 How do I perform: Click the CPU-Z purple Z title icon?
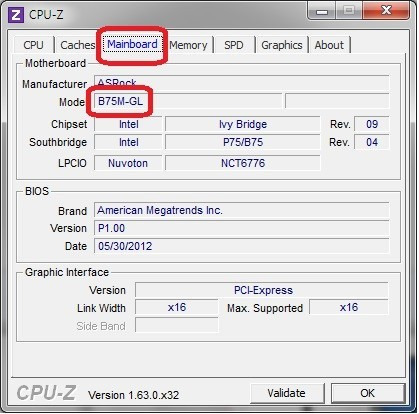coord(16,15)
